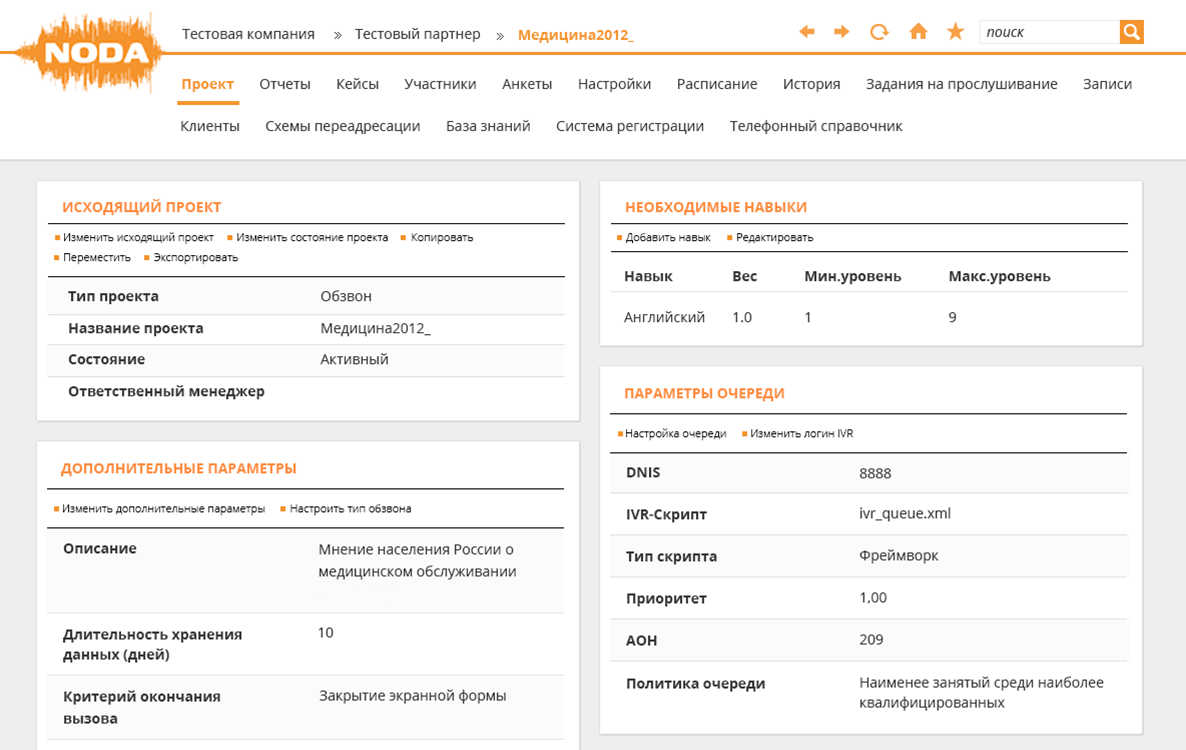This screenshot has height=750, width=1186.
Task: Click the Экспортировать link
Action: click(196, 257)
